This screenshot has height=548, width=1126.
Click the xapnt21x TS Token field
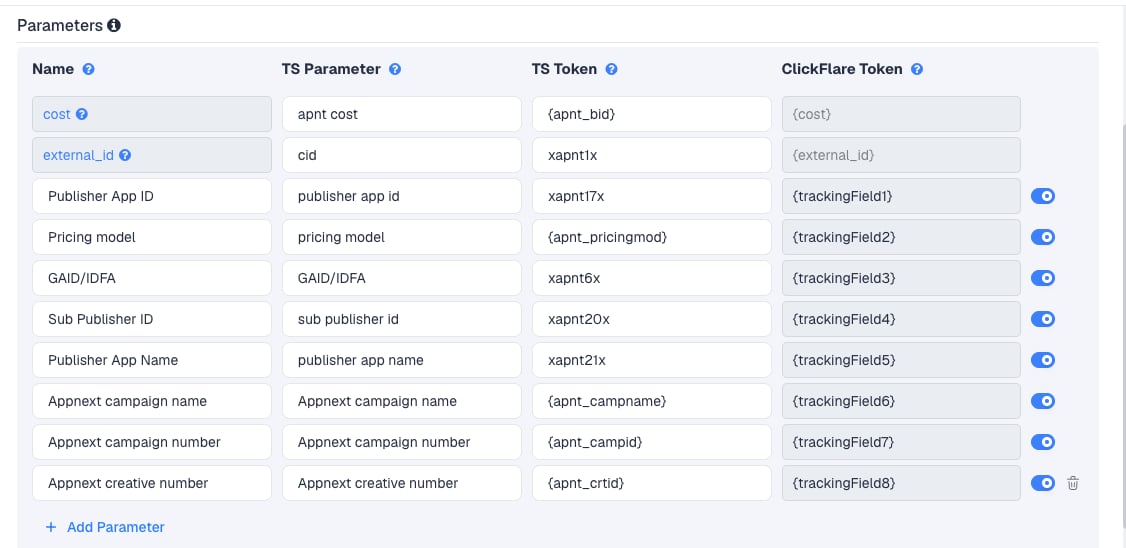pyautogui.click(x=652, y=360)
